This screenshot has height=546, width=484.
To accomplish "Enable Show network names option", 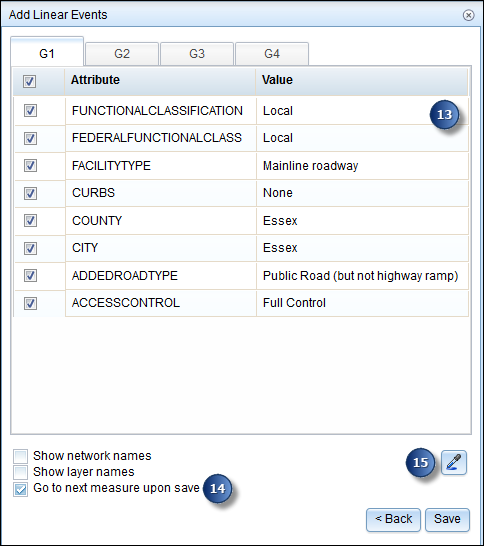I will click(x=21, y=456).
